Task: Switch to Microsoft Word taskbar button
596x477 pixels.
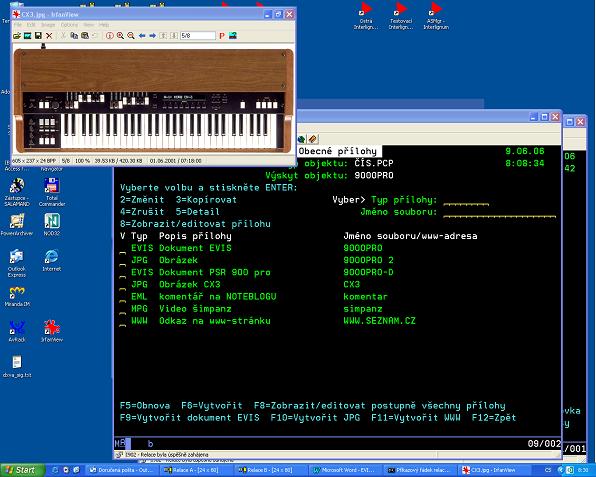Action: coord(345,470)
